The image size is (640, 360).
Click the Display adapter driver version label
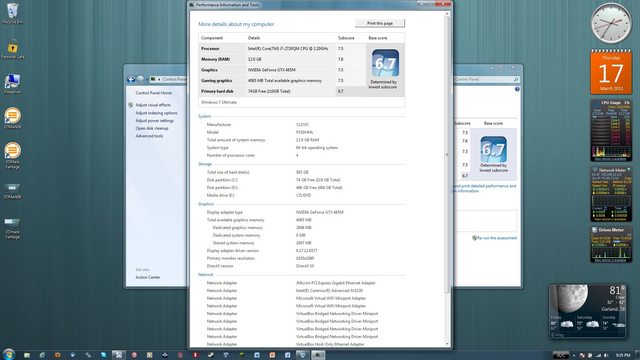[233, 251]
